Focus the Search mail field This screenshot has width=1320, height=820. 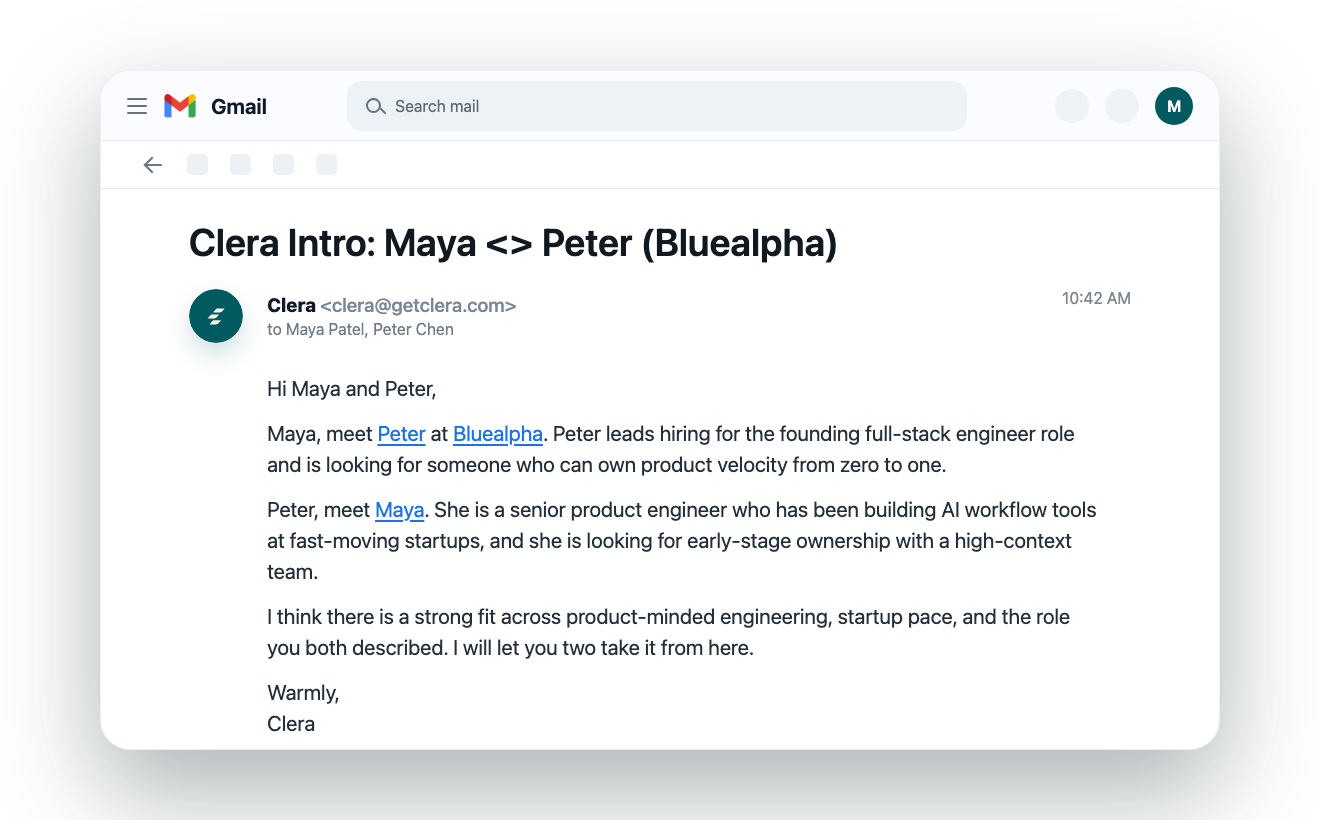click(x=656, y=106)
